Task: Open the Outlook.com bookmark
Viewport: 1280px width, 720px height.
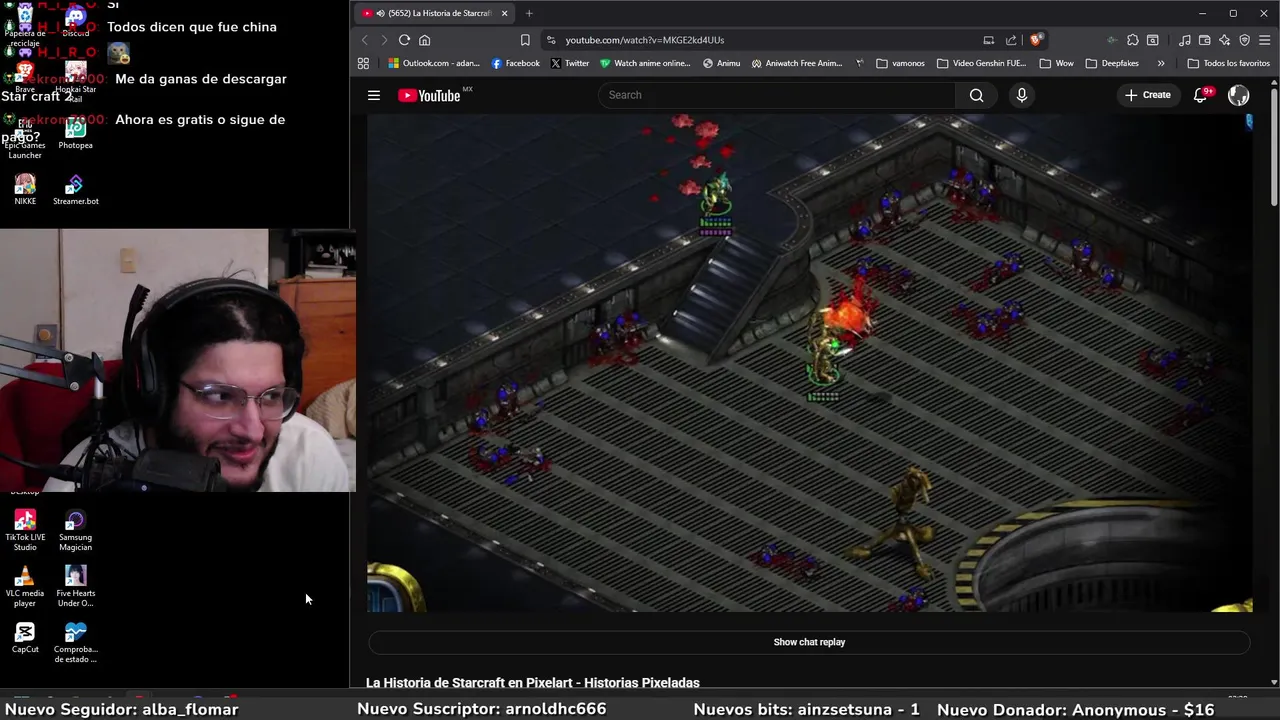Action: 434,63
